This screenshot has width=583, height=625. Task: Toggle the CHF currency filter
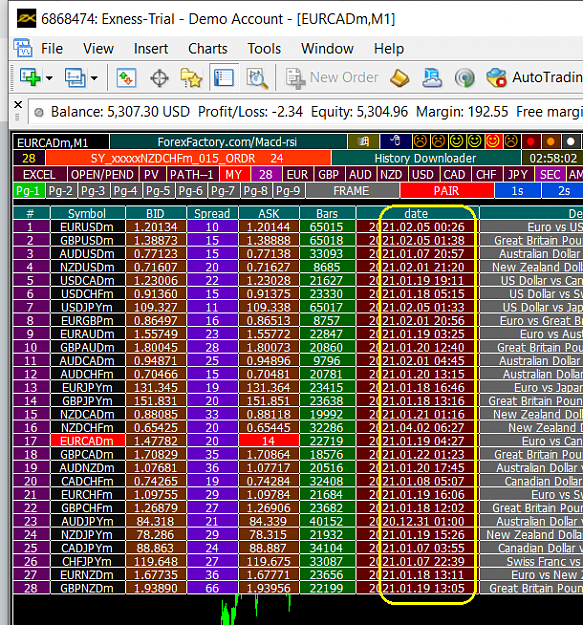click(486, 175)
